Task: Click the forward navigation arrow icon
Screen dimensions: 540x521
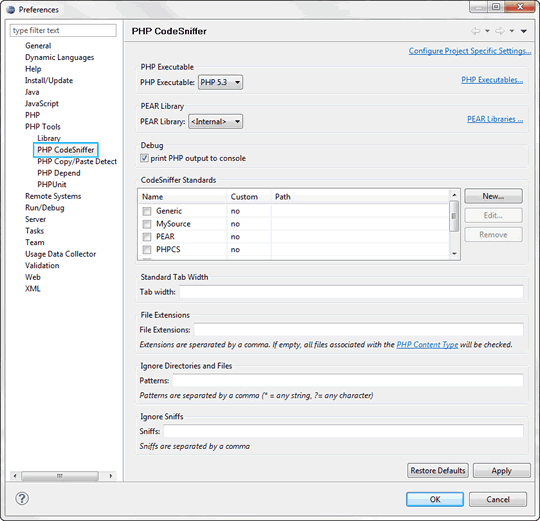Action: 500,31
